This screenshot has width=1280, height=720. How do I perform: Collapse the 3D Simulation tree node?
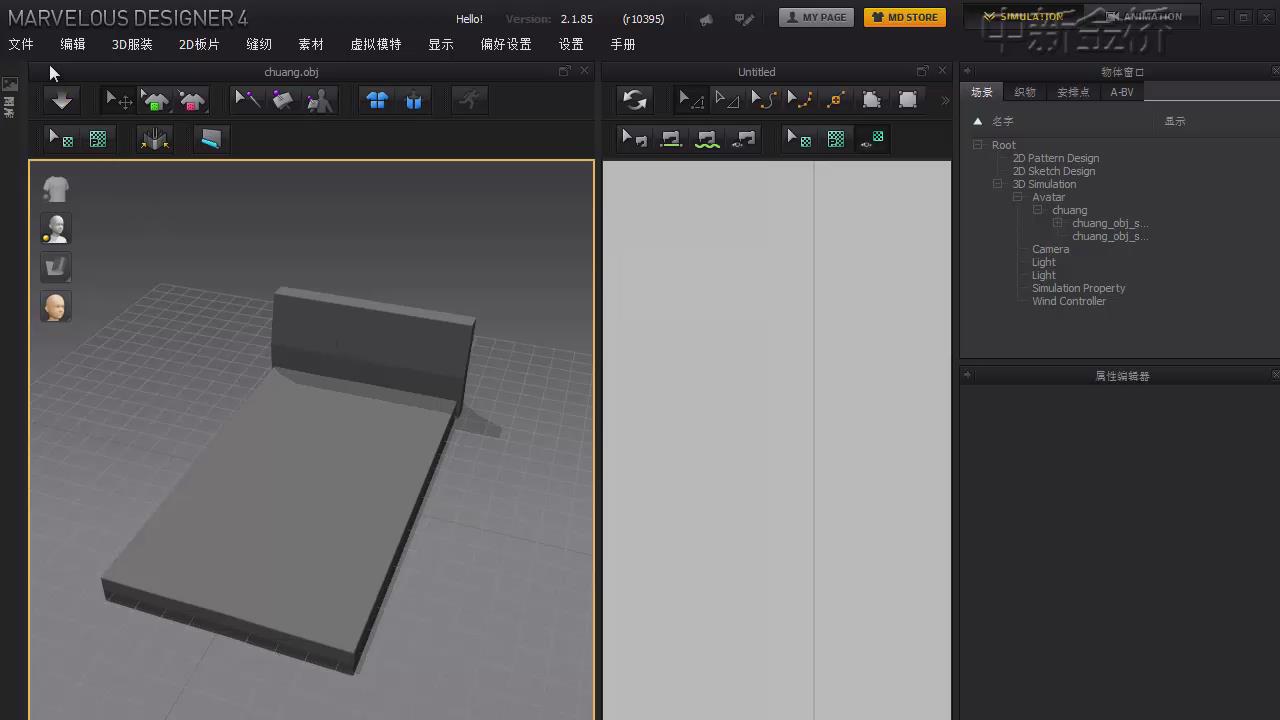(997, 184)
